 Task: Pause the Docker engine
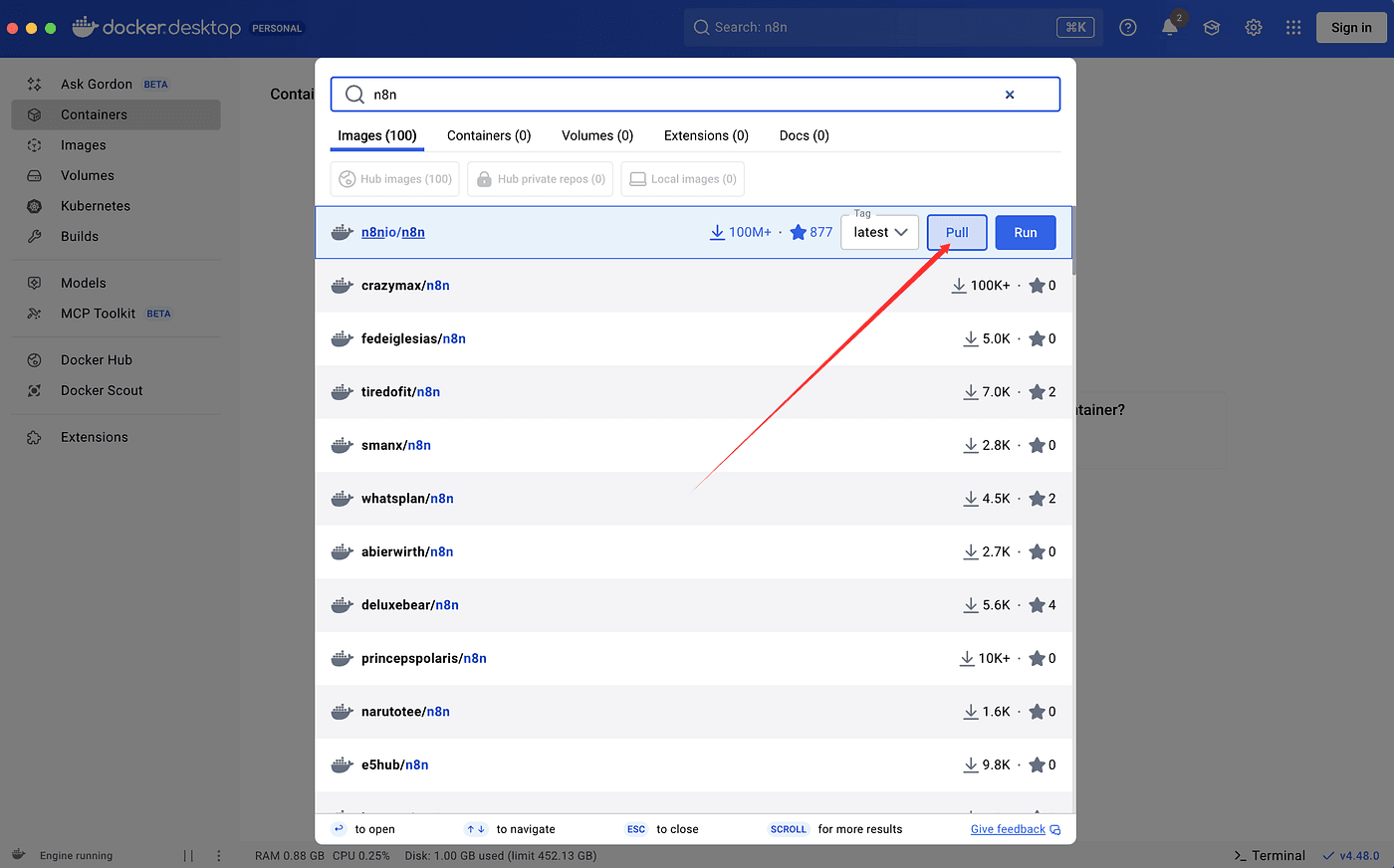pos(188,855)
